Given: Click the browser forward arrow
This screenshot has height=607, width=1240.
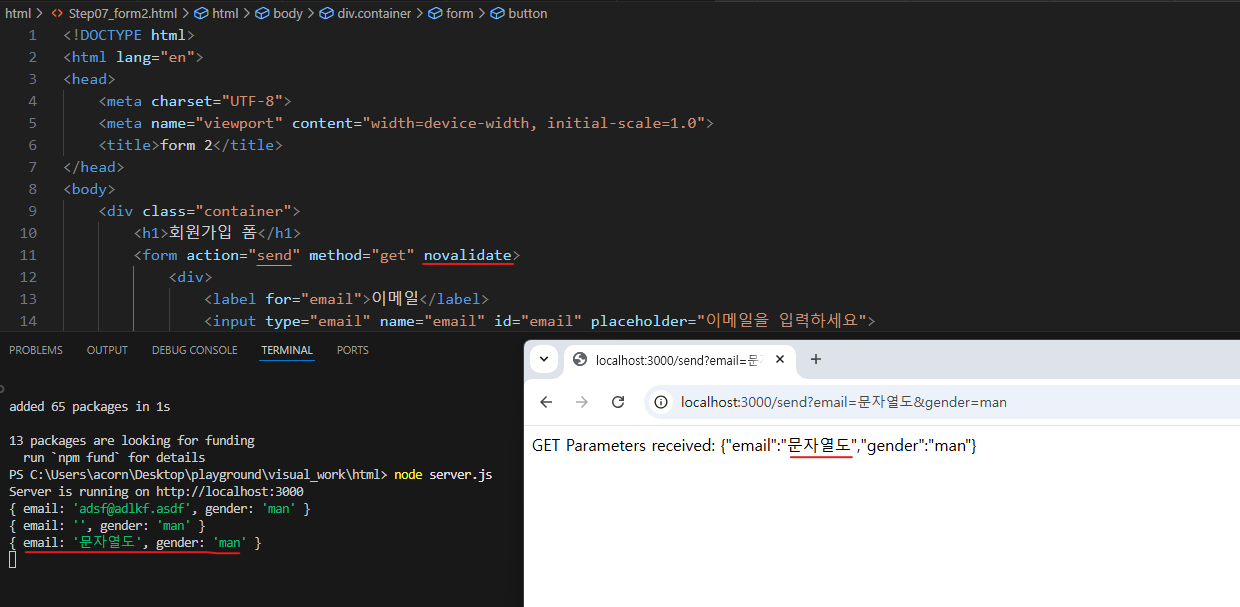Looking at the screenshot, I should click(x=582, y=402).
